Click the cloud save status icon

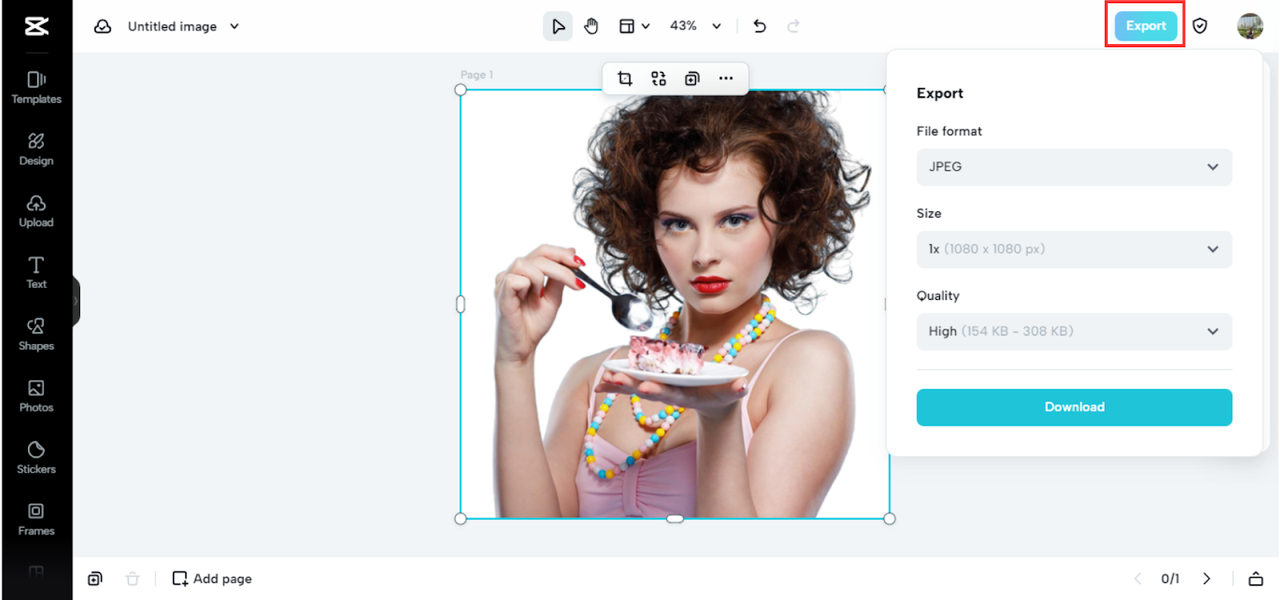103,27
